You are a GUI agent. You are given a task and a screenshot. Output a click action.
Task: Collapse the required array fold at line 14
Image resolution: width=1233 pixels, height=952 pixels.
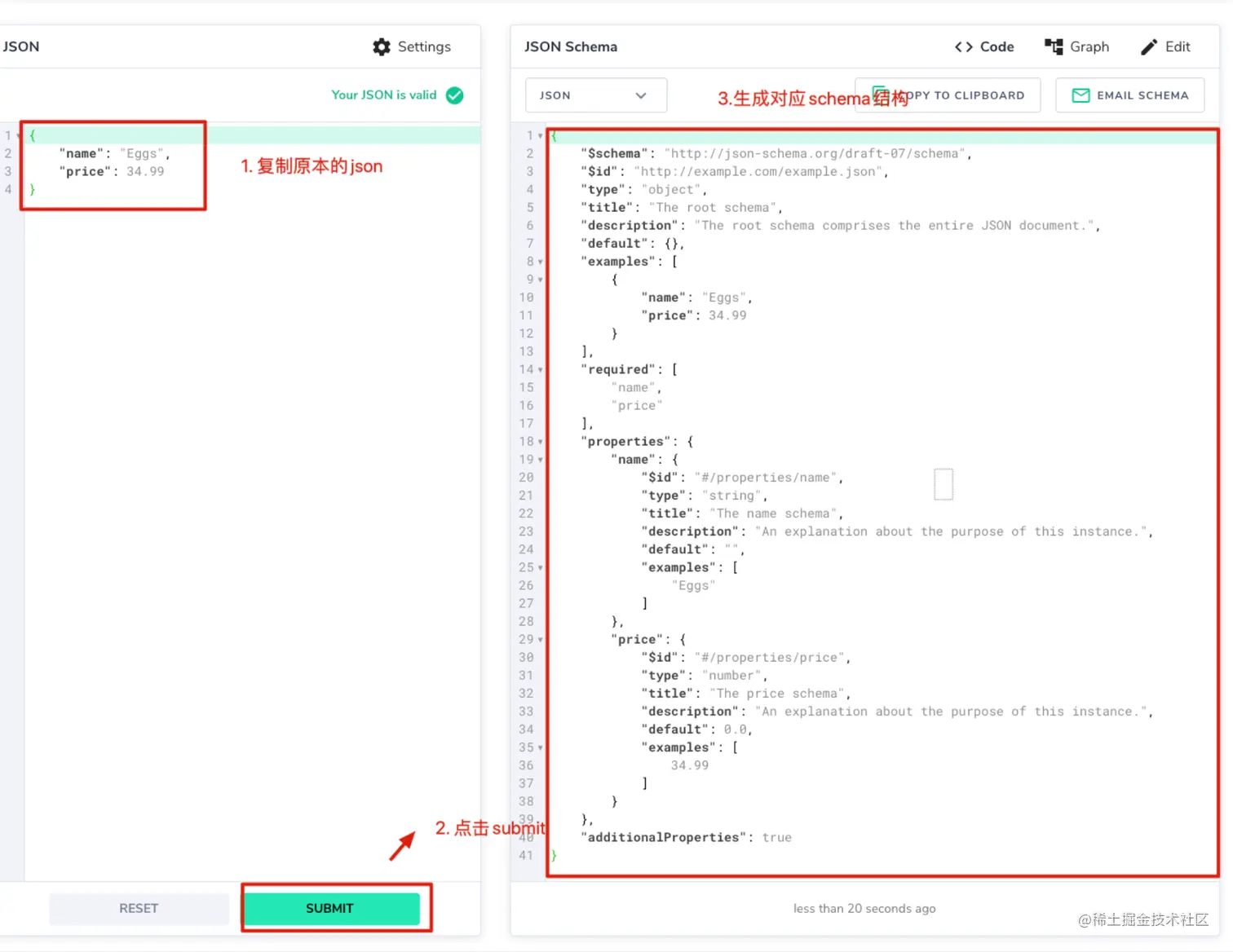540,370
